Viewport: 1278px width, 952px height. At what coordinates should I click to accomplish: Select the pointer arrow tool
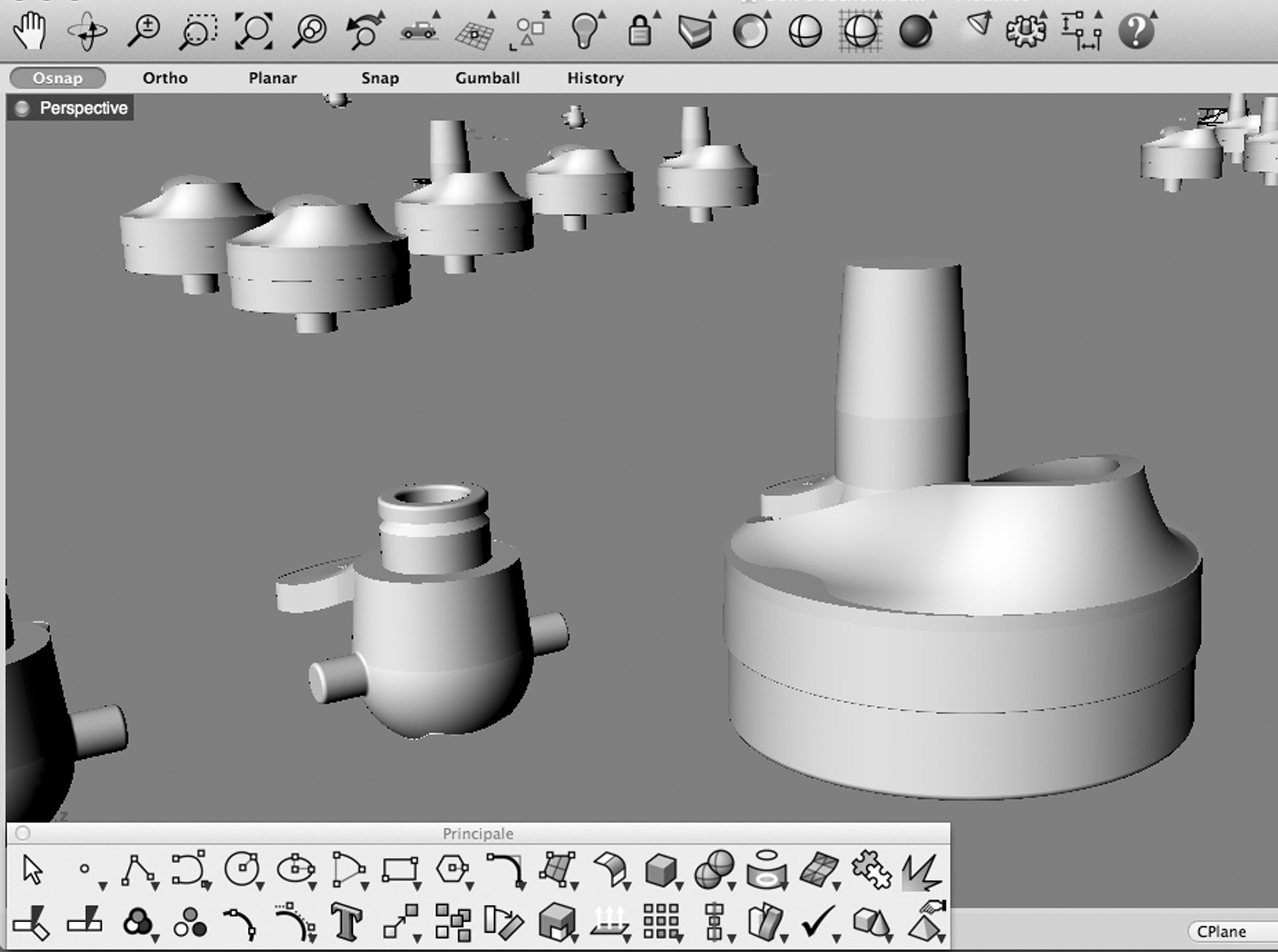pyautogui.click(x=33, y=869)
